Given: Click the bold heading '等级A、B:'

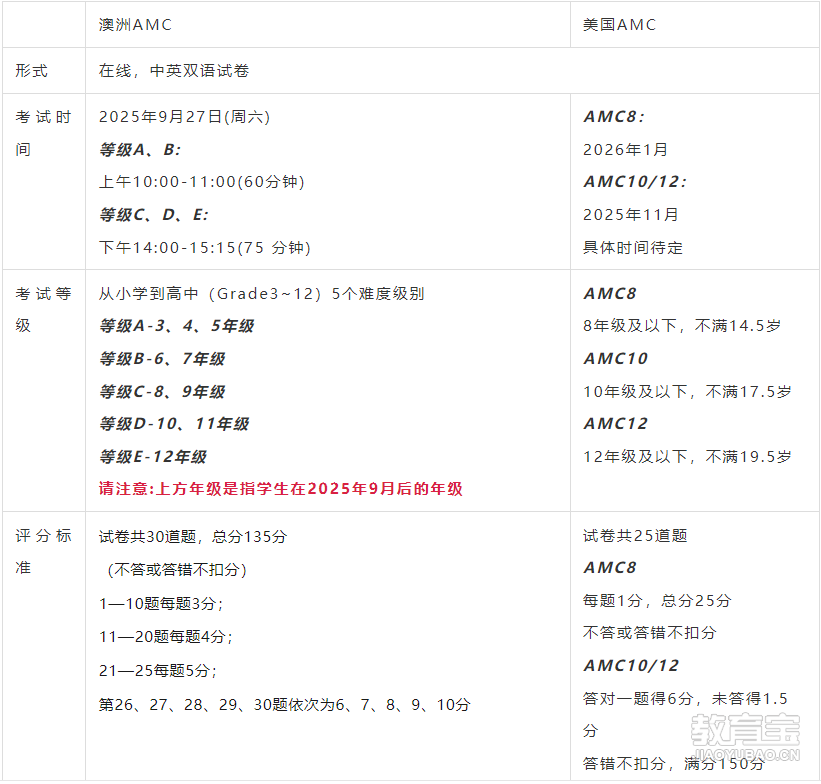Looking at the screenshot, I should [x=140, y=150].
